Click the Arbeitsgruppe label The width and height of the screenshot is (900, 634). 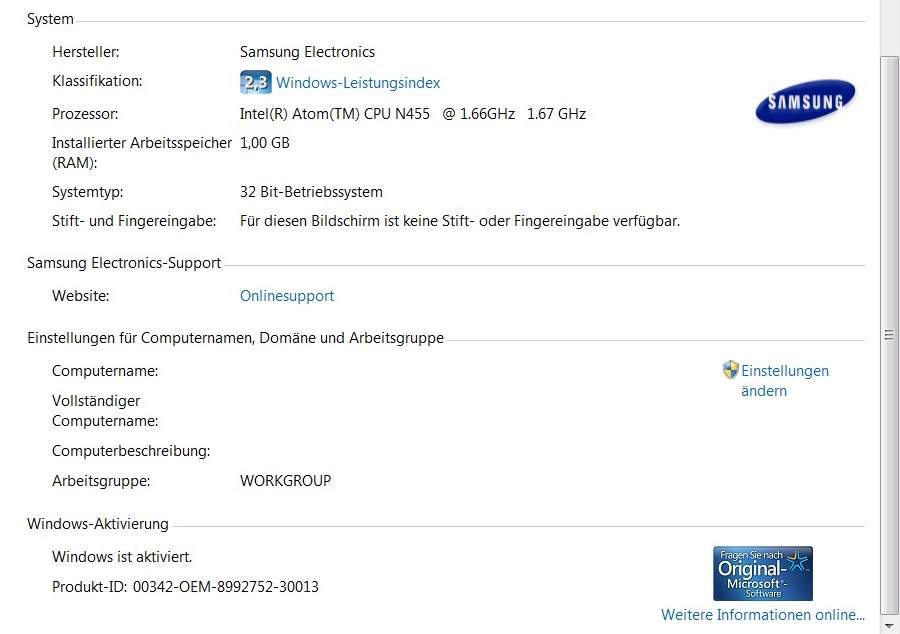point(101,481)
